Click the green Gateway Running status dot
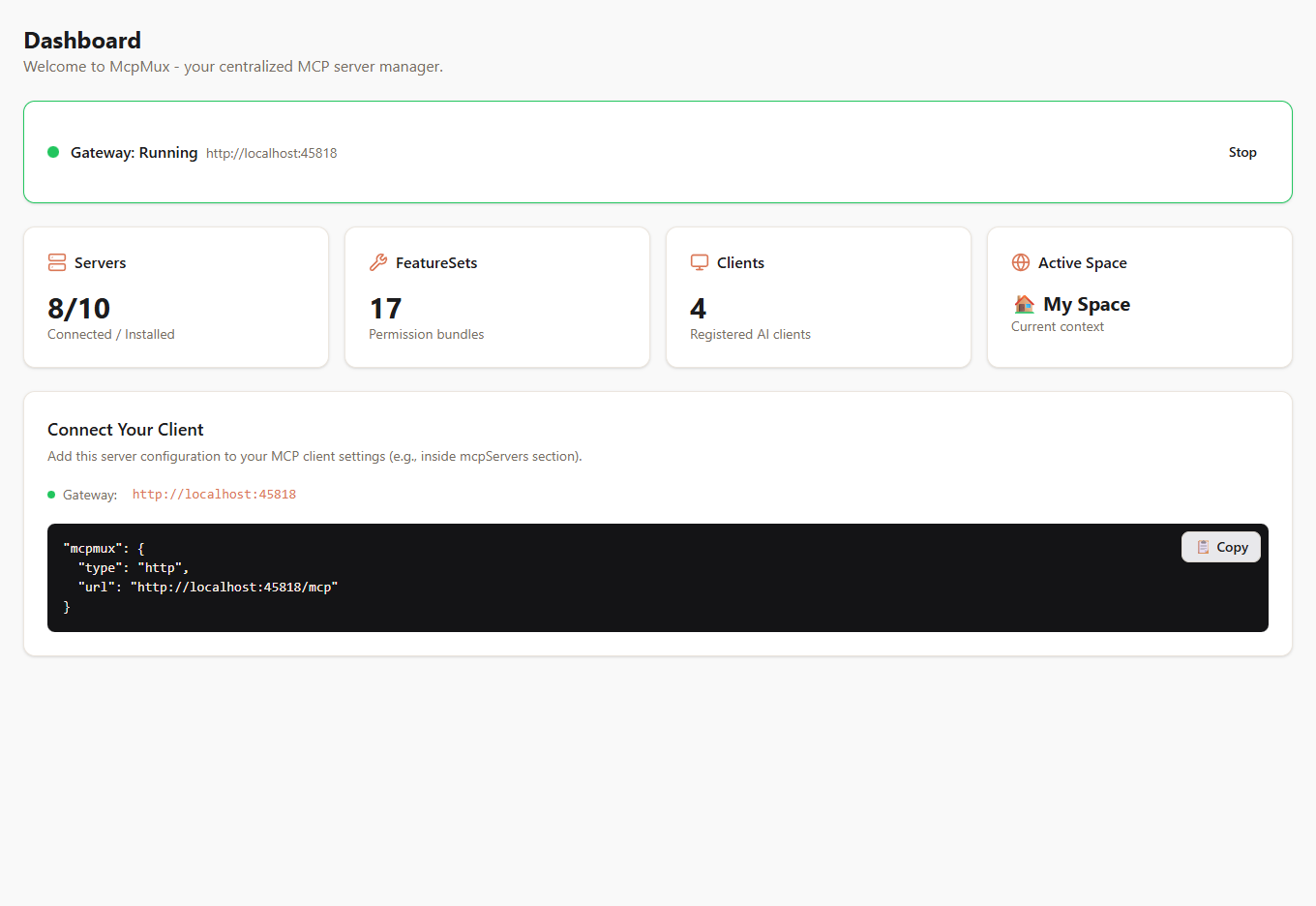This screenshot has height=906, width=1316. (x=53, y=152)
